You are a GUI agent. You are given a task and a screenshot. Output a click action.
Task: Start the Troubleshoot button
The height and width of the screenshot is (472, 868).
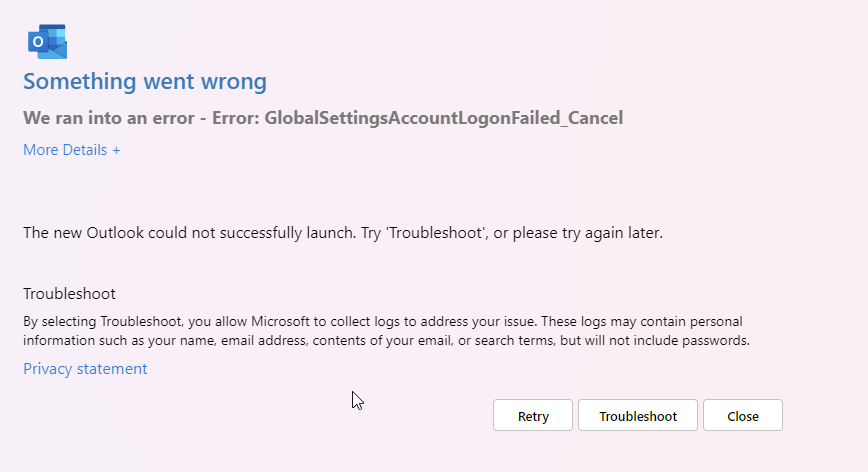pyautogui.click(x=638, y=416)
